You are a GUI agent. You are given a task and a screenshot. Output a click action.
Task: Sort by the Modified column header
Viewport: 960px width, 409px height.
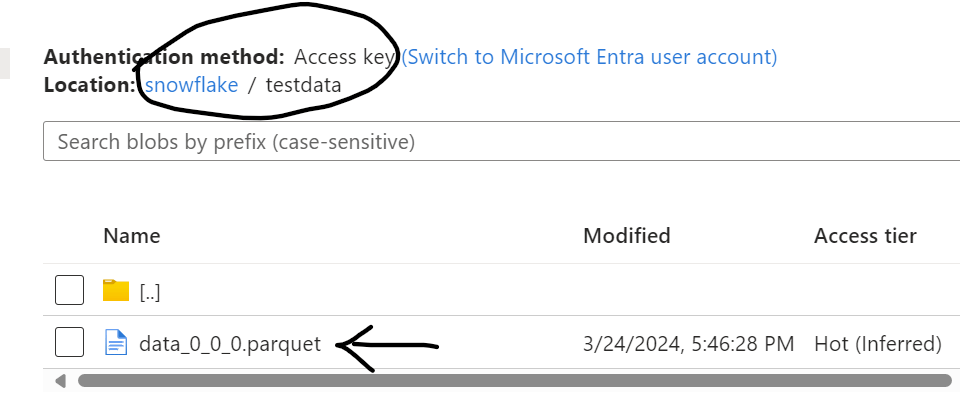coord(627,236)
